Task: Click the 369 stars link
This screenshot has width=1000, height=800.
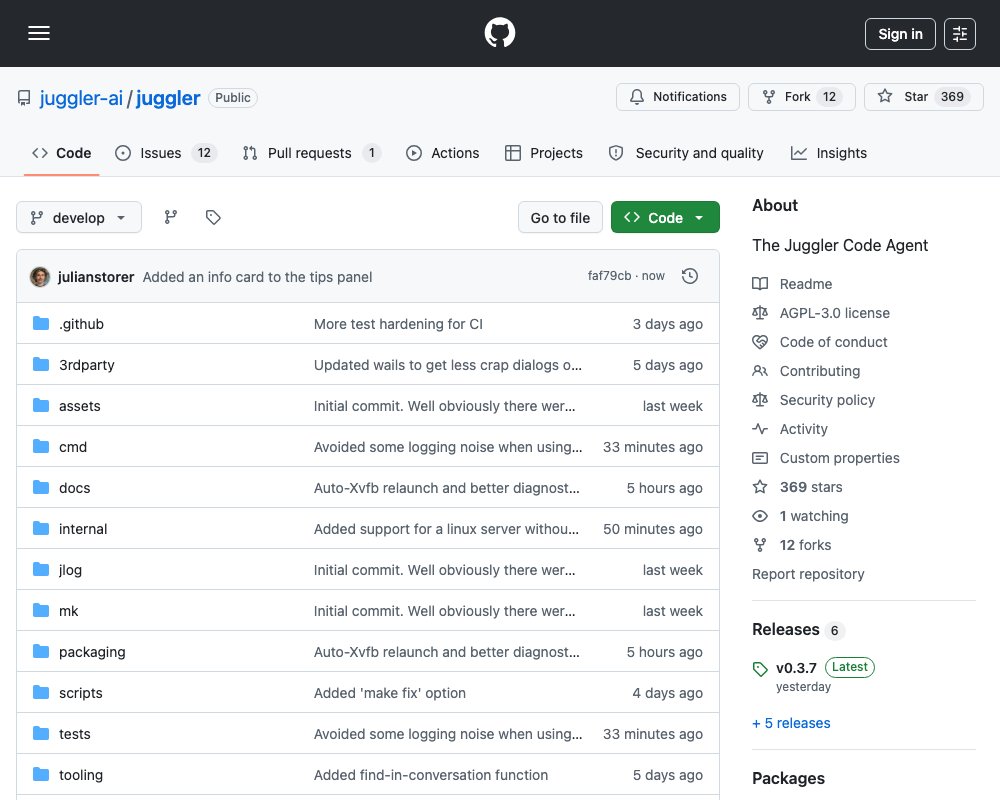Action: tap(811, 487)
